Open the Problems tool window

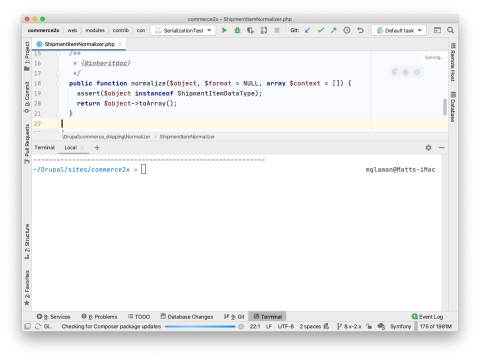tap(99, 316)
